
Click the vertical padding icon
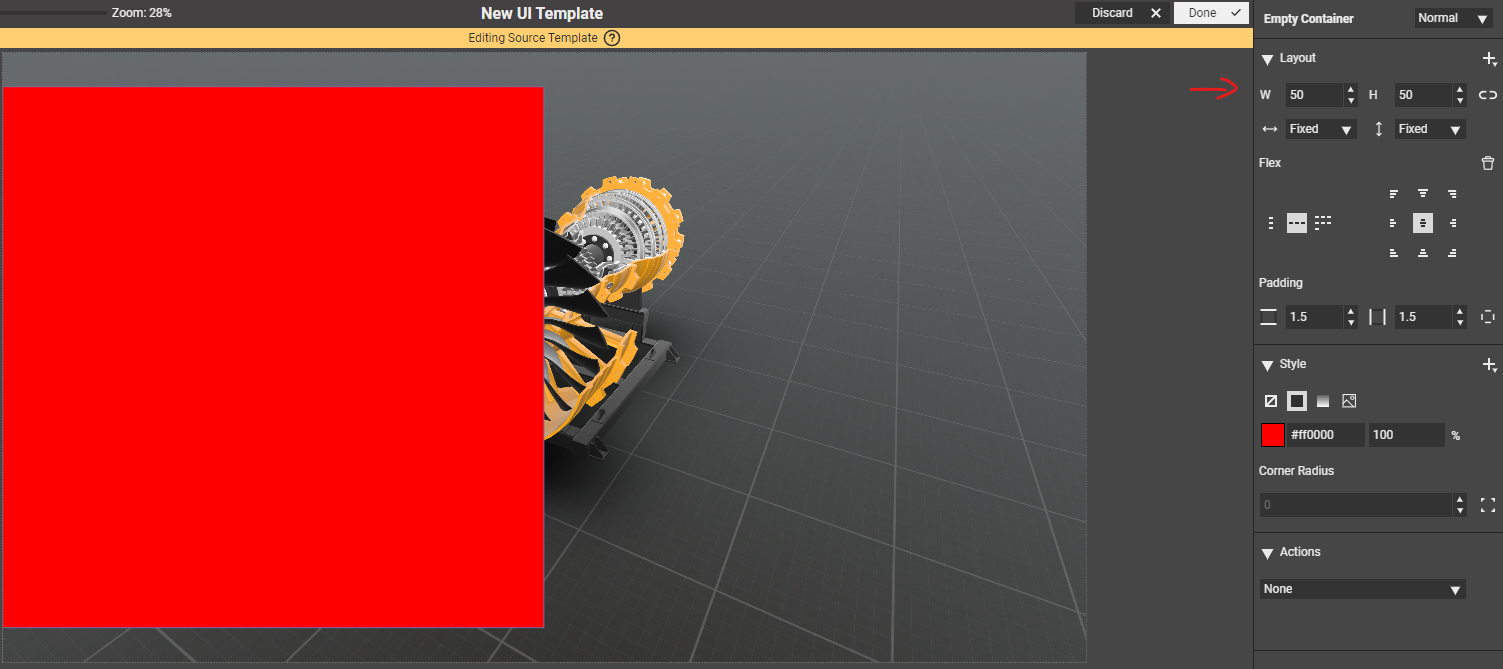1269,317
